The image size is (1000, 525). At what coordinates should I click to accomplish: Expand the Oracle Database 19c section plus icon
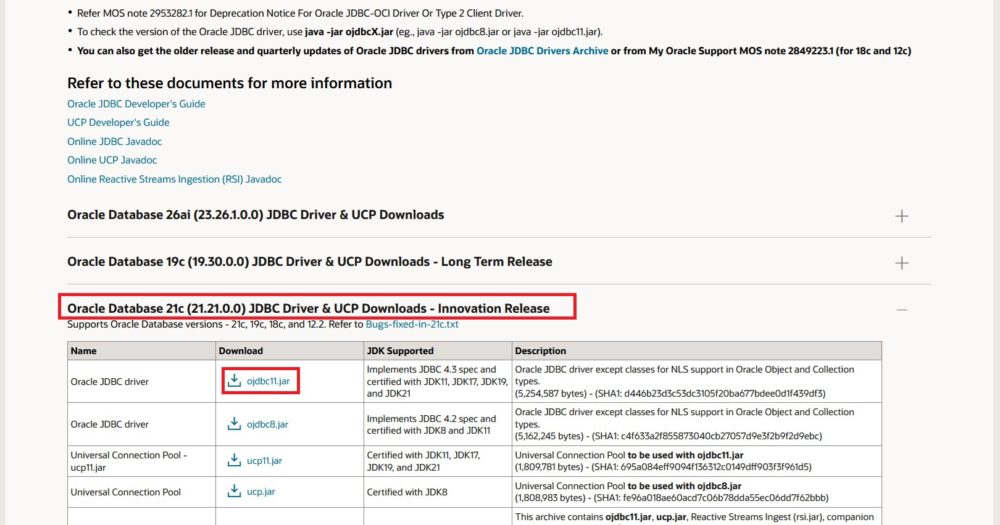[902, 262]
